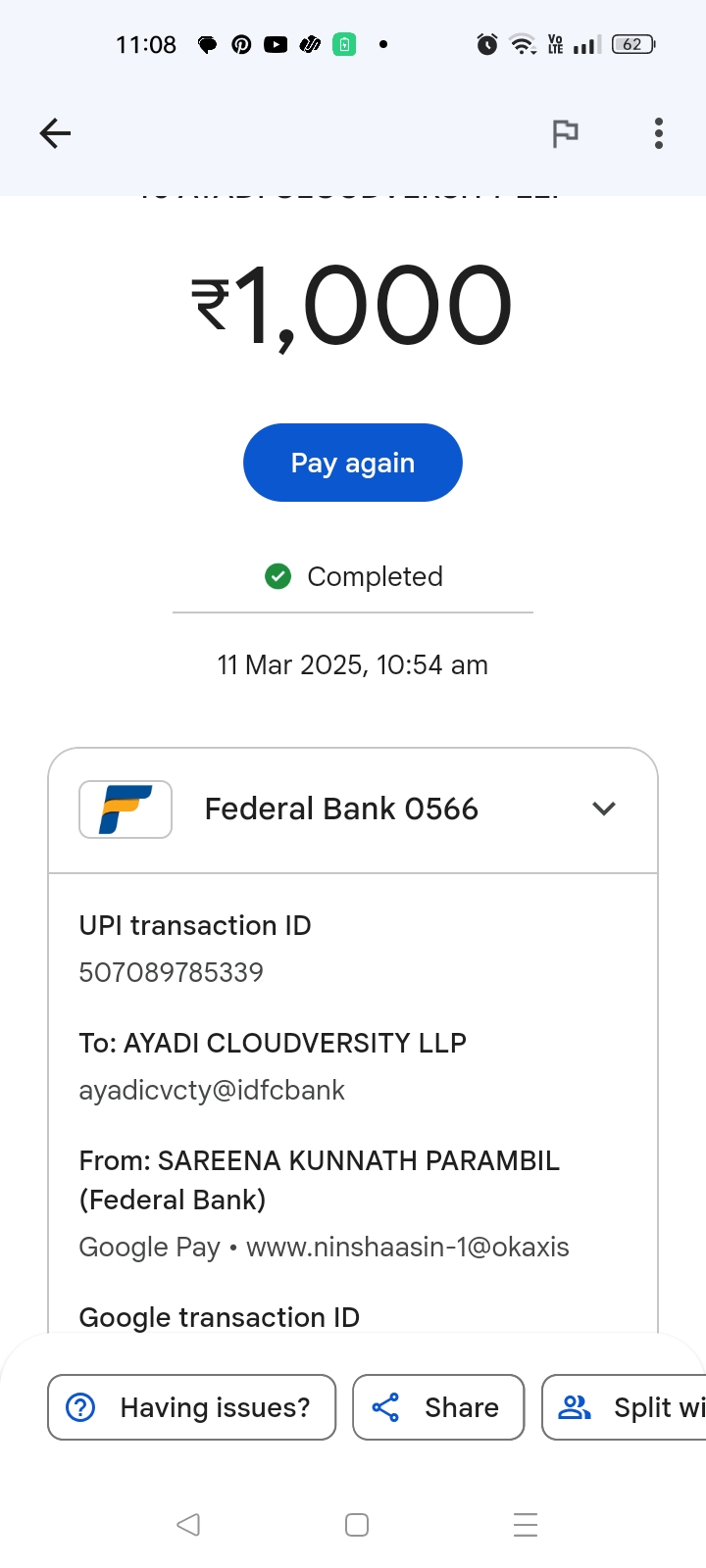
Task: Tap the Google transaction ID label
Action: [x=220, y=1317]
